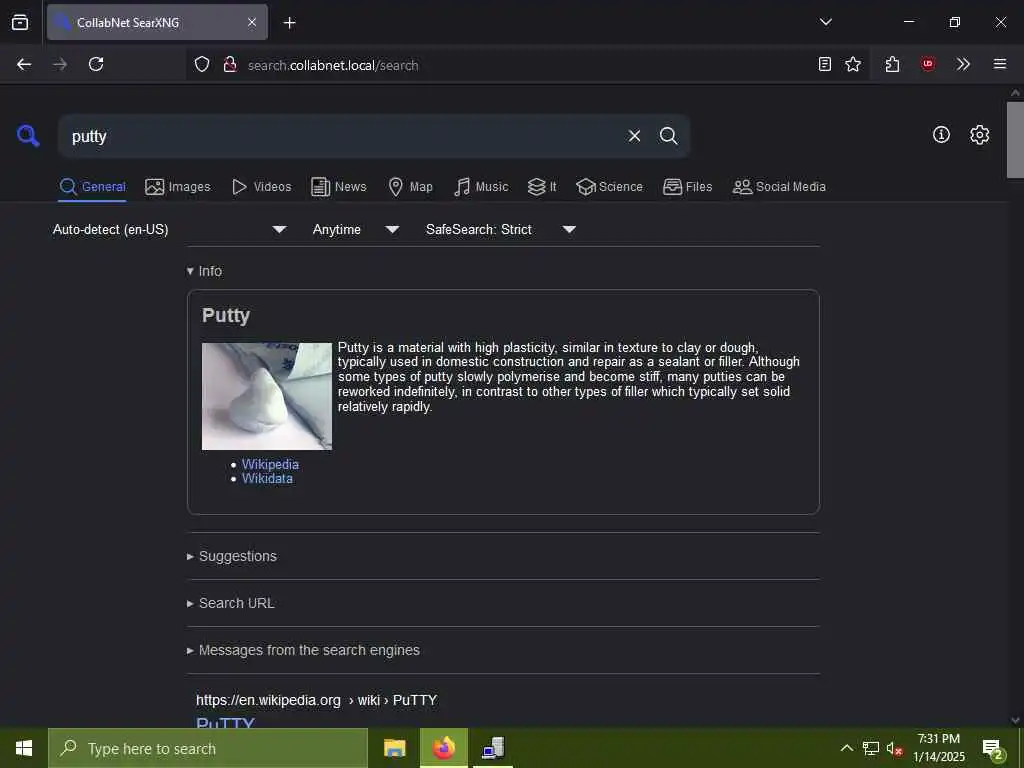Image resolution: width=1024 pixels, height=768 pixels.
Task: Open the Wikidata link
Action: click(267, 479)
